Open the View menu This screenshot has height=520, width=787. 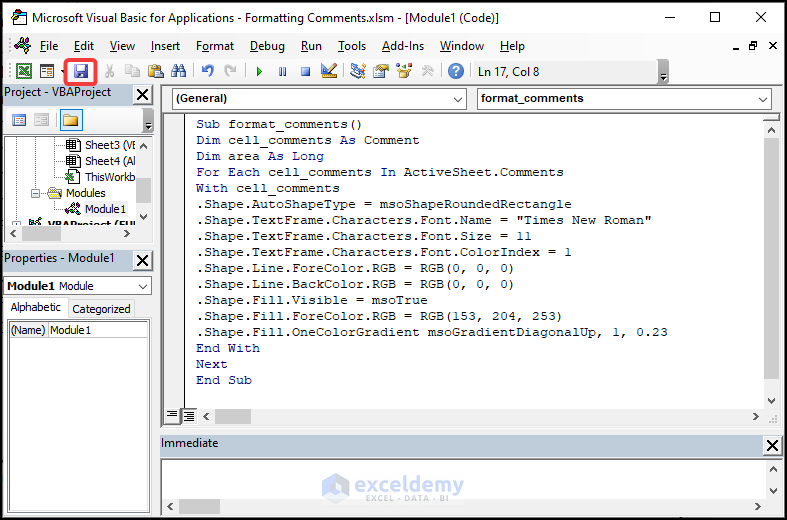point(122,46)
